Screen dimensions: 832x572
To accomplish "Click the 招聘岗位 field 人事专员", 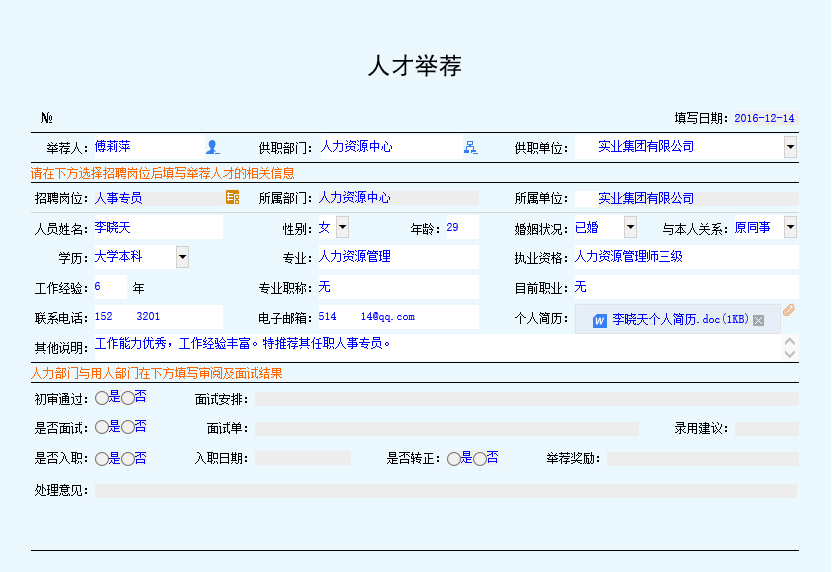I will [160, 198].
